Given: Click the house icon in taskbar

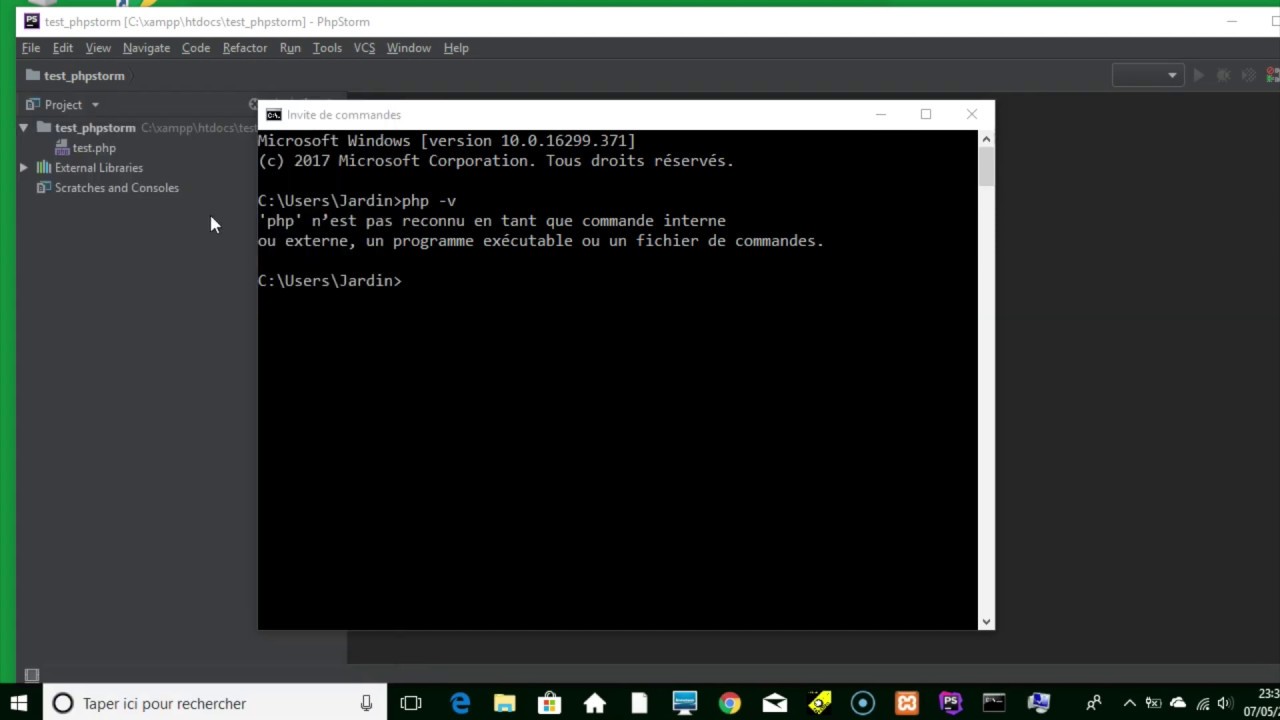Looking at the screenshot, I should tap(595, 703).
